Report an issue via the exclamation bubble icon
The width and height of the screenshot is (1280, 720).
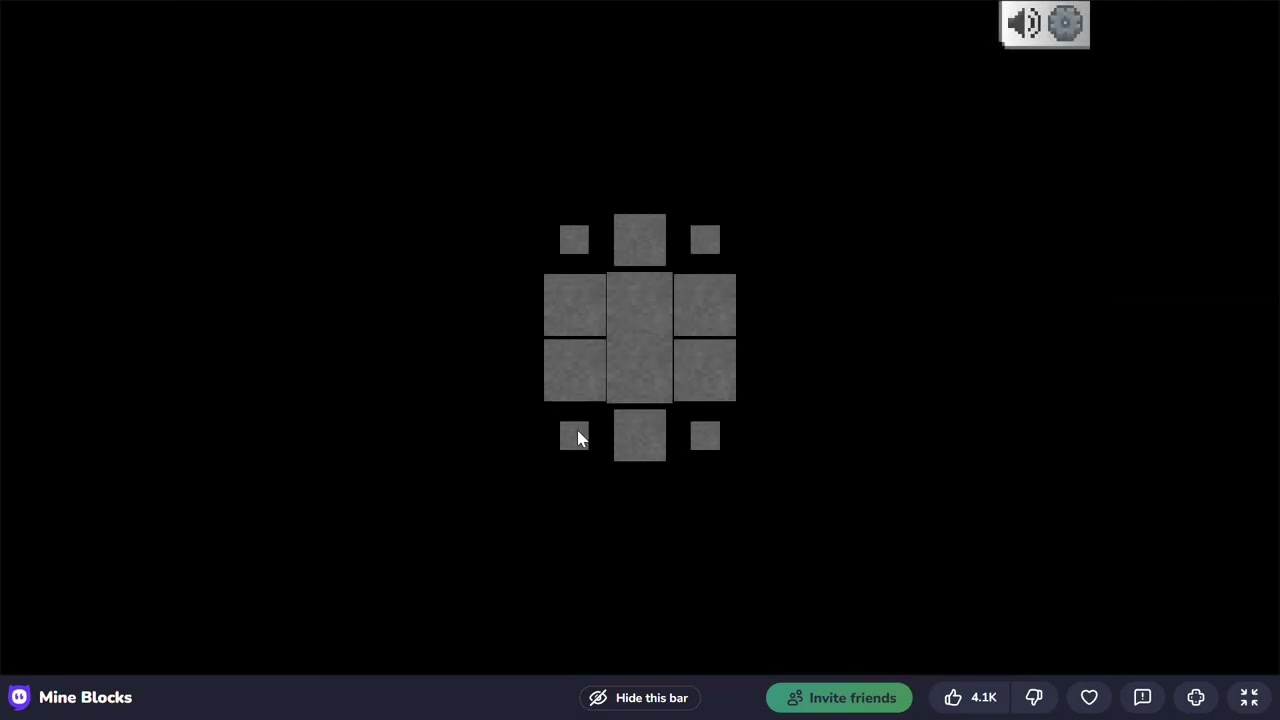pos(1142,698)
